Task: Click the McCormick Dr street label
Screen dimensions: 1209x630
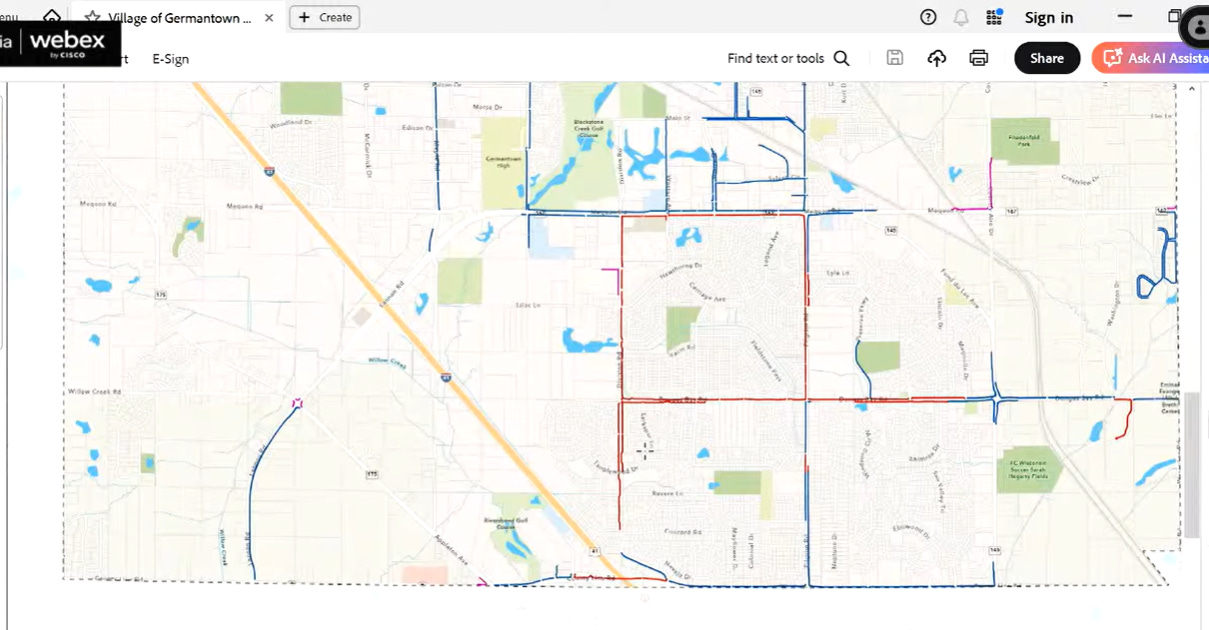Action: click(x=368, y=155)
